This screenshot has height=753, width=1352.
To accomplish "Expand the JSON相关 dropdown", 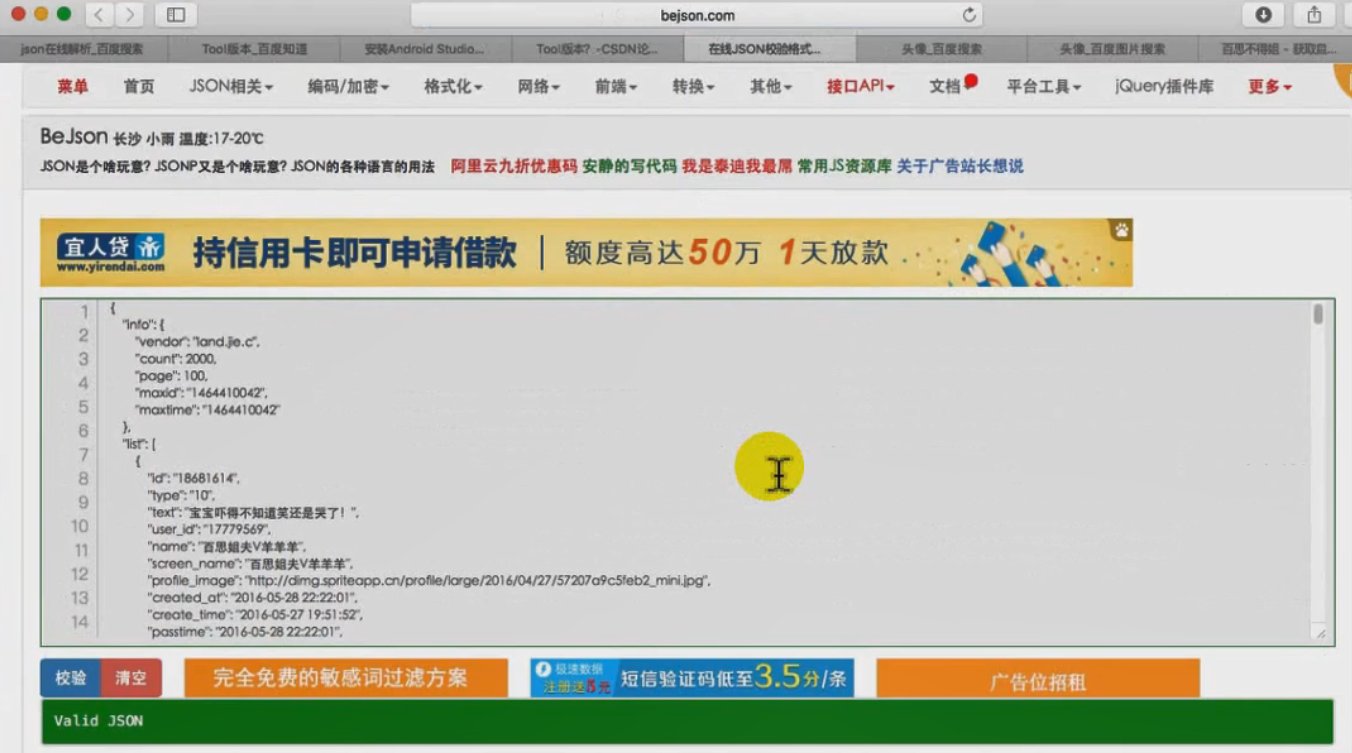I will click(x=231, y=87).
